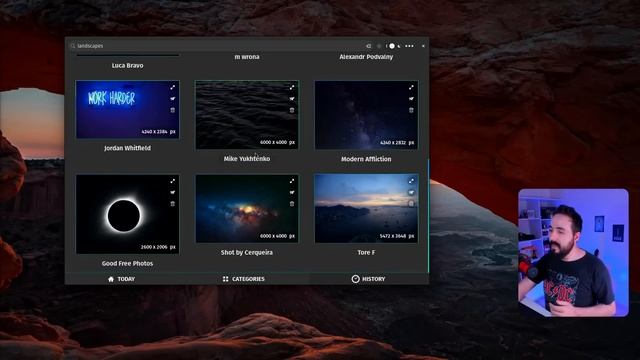Switch to the Categories tab
This screenshot has height=360, width=640.
(244, 279)
